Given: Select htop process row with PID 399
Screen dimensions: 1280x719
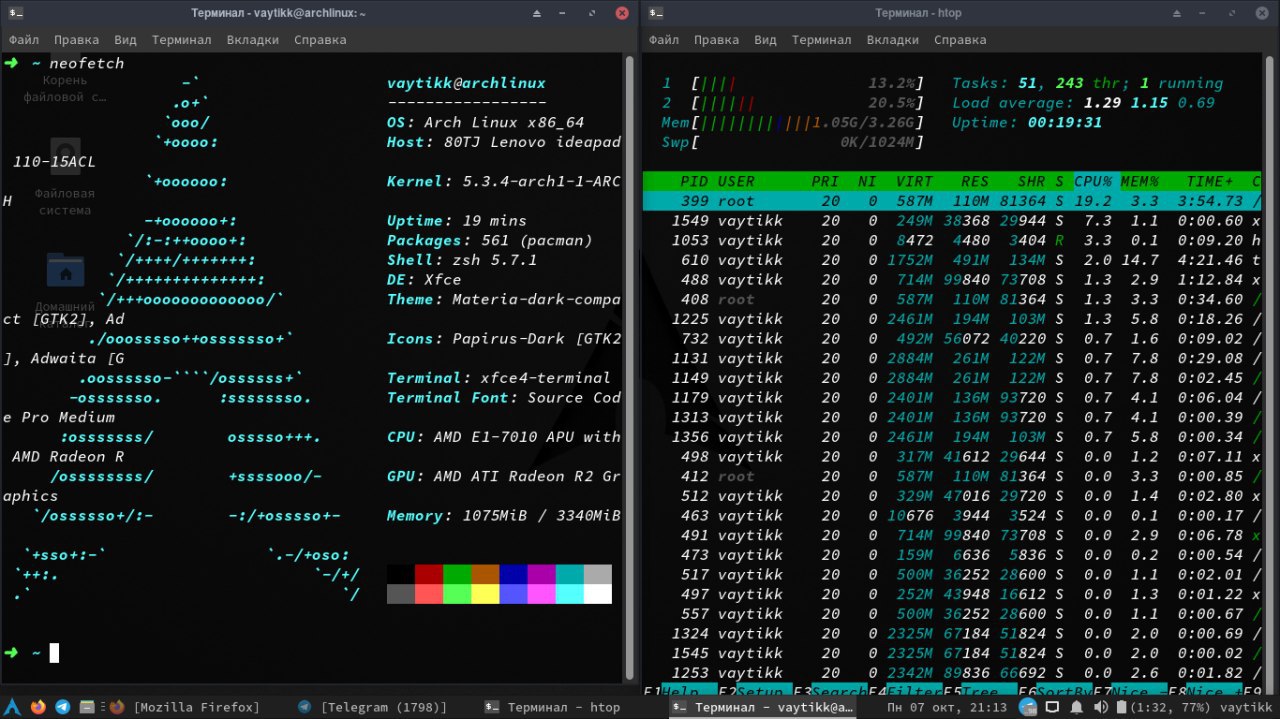Looking at the screenshot, I should tap(952, 201).
